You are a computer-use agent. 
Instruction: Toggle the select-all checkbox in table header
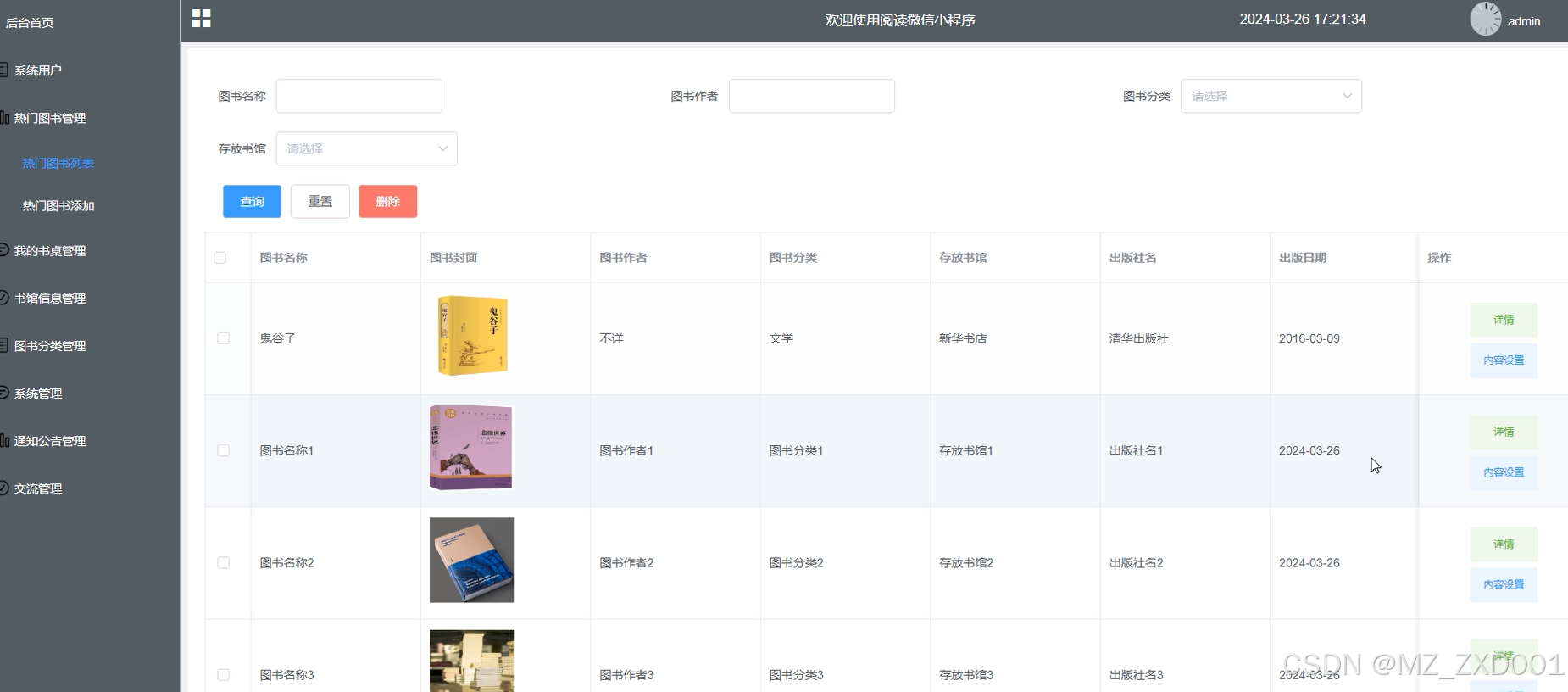coord(220,257)
